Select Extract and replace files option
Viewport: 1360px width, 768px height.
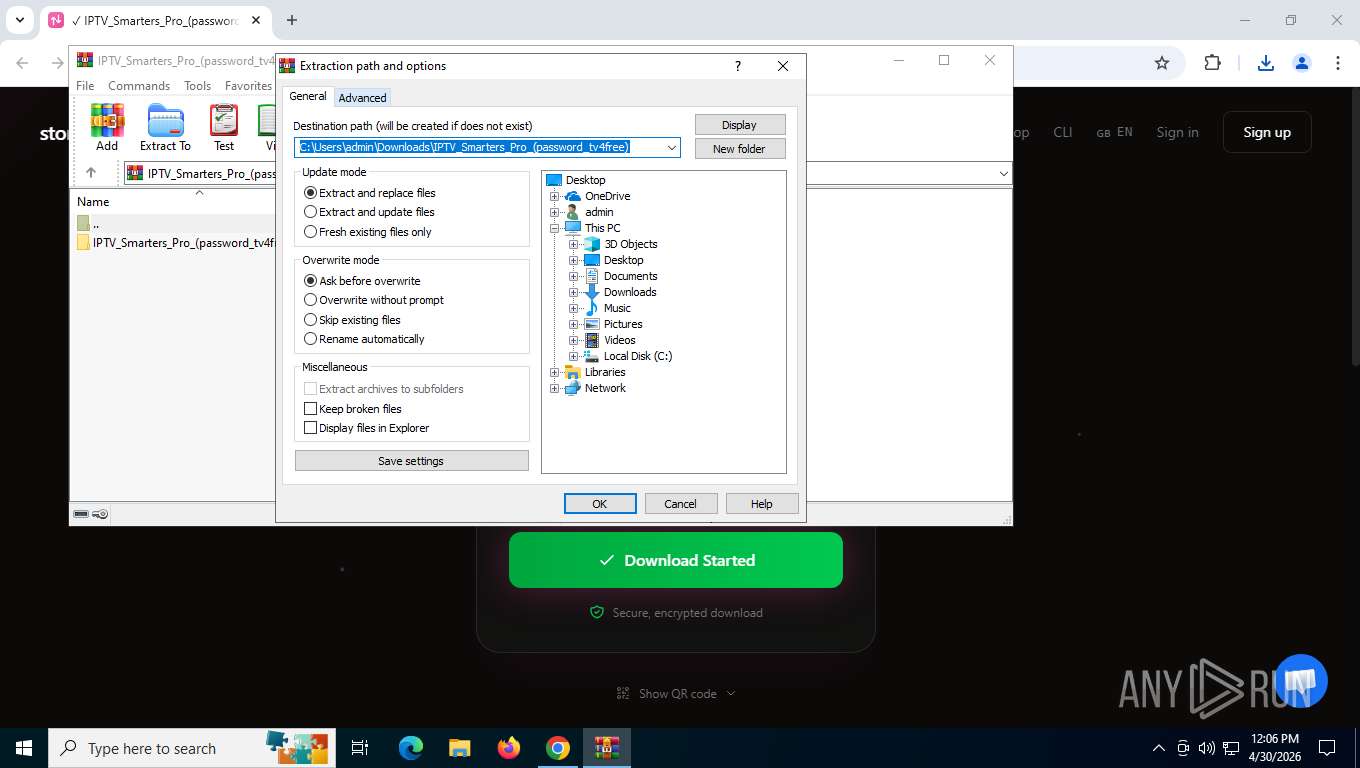coord(370,193)
